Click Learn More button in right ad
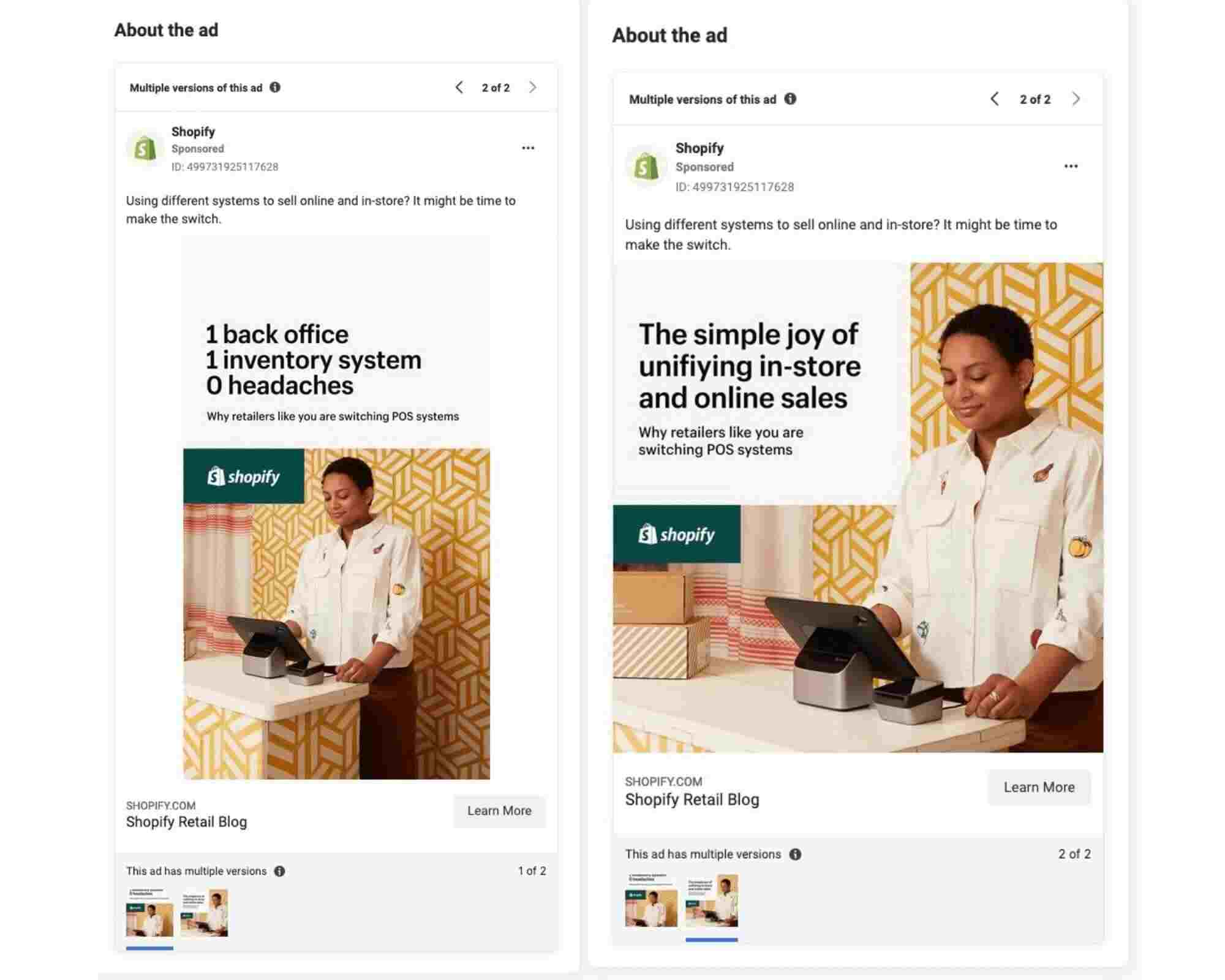This screenshot has width=1225, height=980. click(1039, 787)
